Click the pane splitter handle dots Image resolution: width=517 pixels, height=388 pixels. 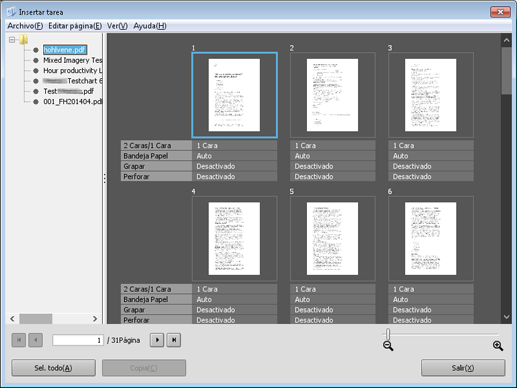pos(105,178)
